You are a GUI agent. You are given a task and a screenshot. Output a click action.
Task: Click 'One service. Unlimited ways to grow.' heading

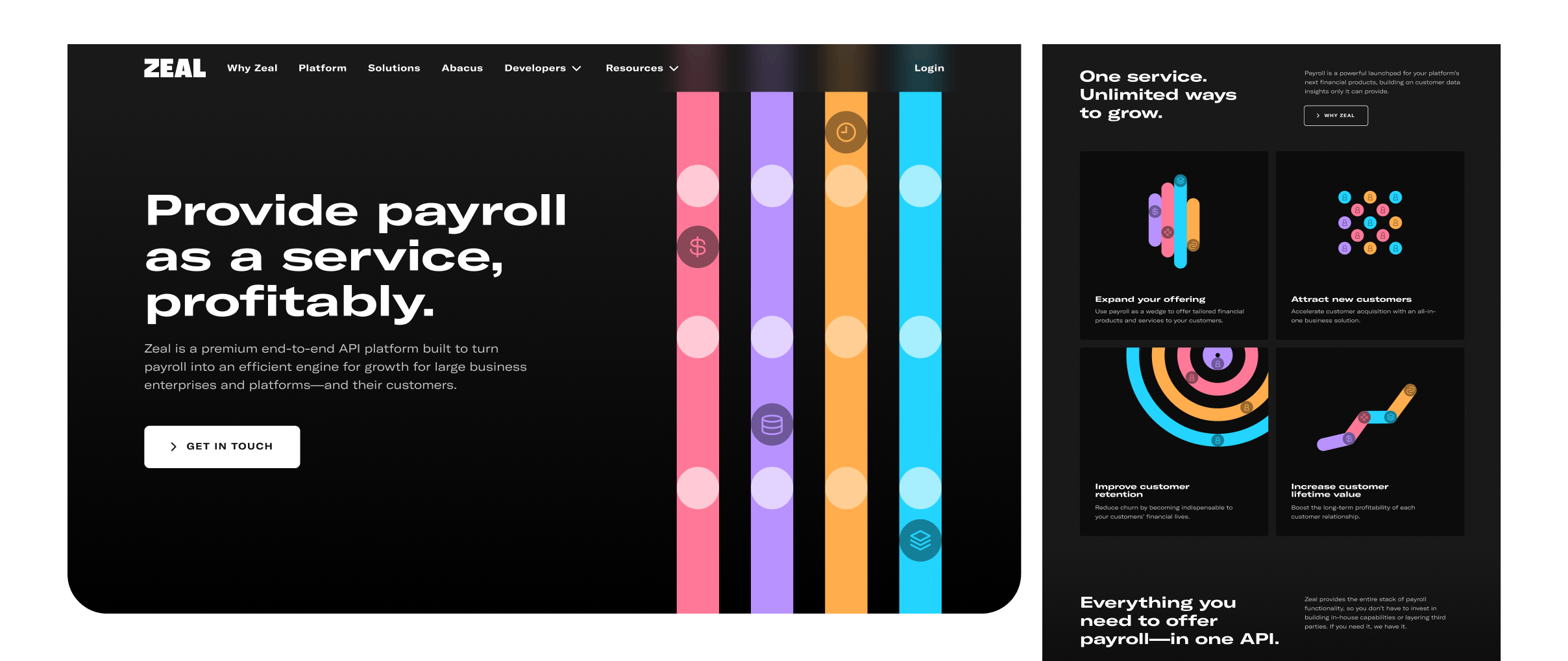[1158, 95]
